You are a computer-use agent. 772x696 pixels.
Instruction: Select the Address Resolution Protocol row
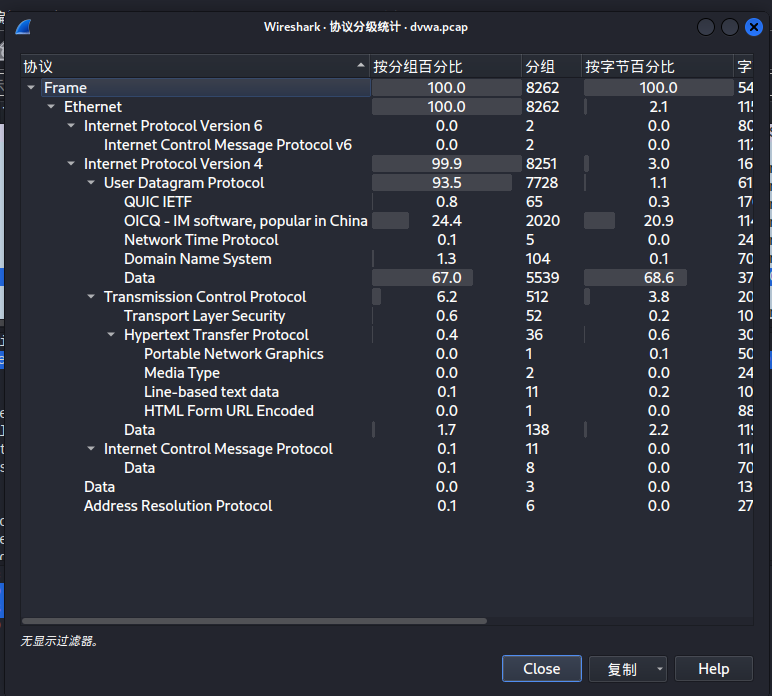[x=387, y=506]
